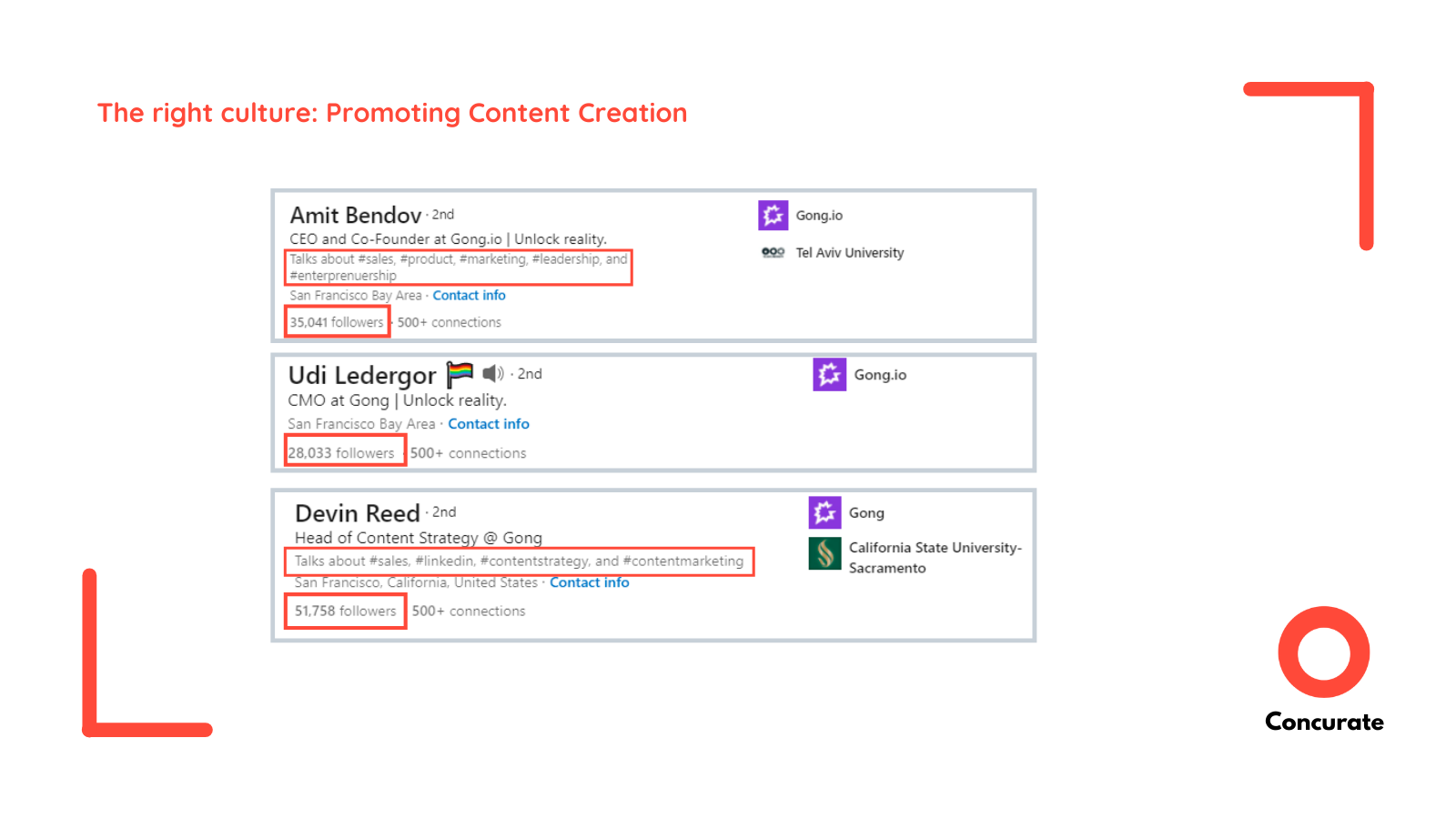
Task: Click Udi Ledergor's profile name
Action: [362, 376]
